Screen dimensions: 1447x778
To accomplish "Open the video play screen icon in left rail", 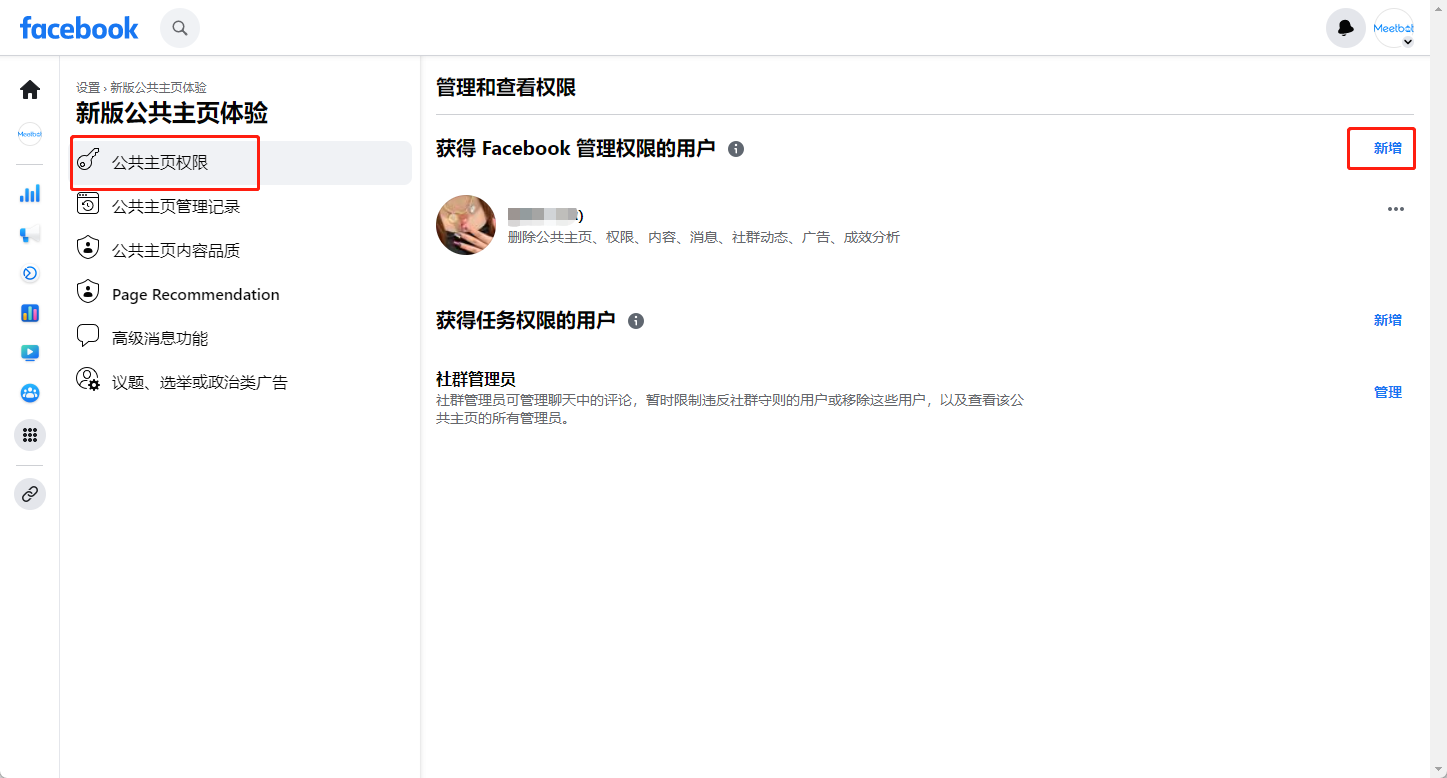I will (30, 353).
